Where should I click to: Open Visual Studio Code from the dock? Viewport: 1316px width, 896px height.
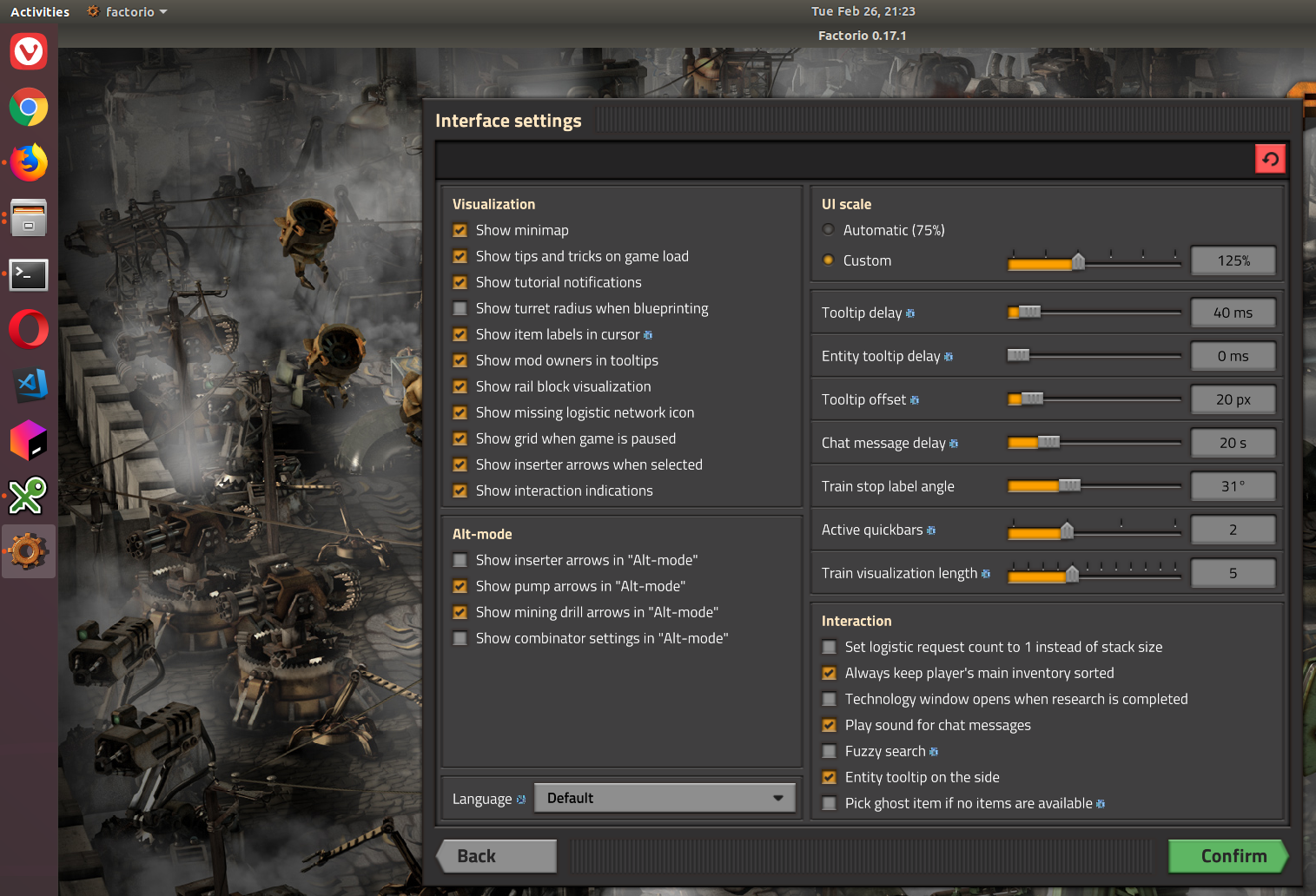click(x=29, y=385)
